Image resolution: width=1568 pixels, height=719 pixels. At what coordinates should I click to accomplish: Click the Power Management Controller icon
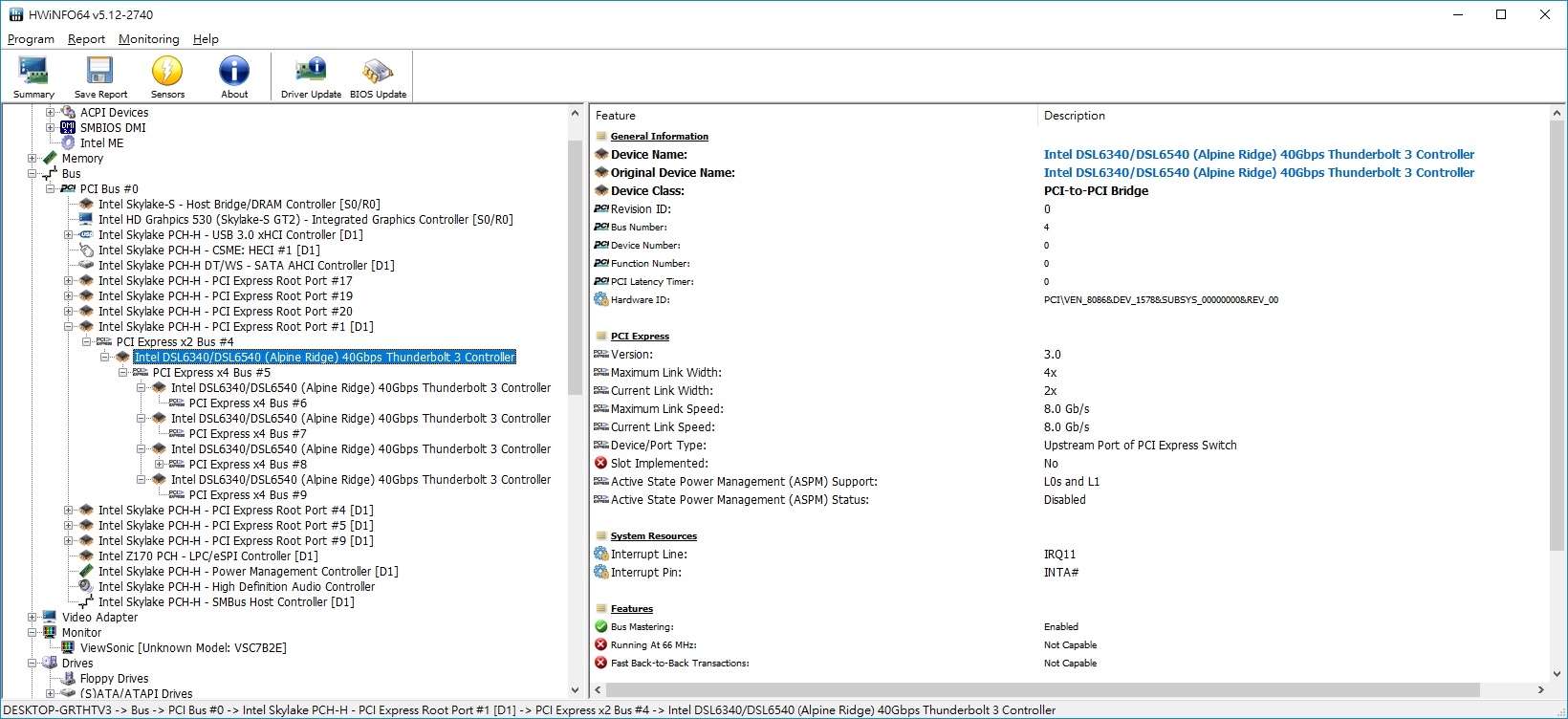click(86, 571)
